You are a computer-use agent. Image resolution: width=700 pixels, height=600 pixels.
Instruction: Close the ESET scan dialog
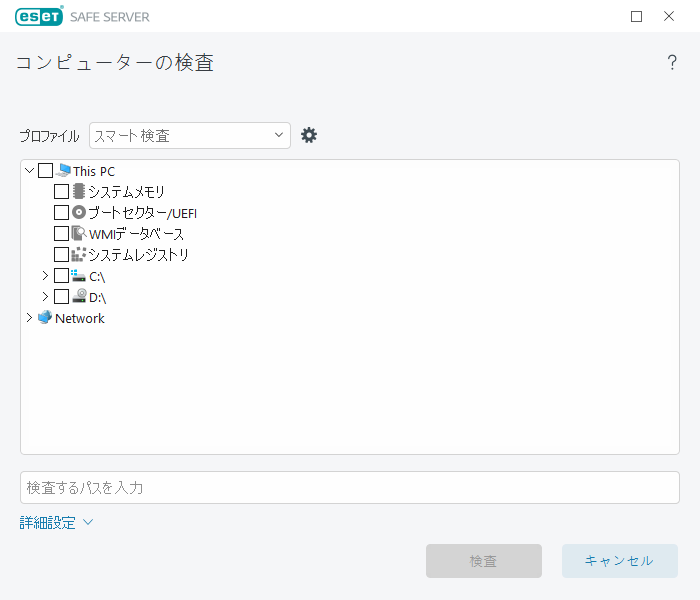point(669,17)
